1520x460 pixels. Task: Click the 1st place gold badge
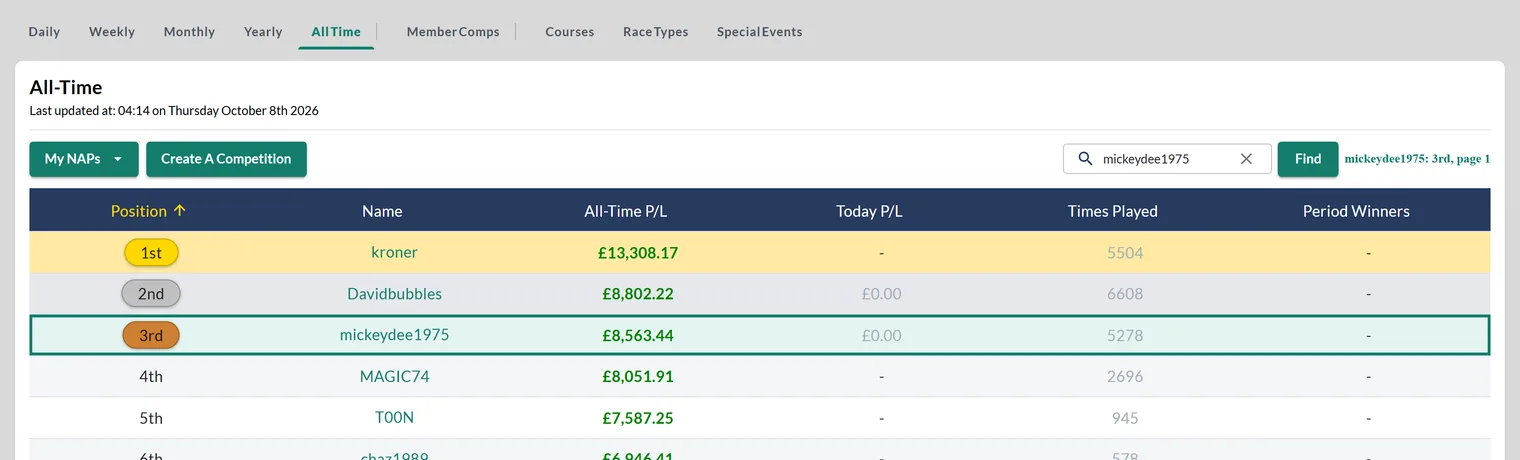151,253
